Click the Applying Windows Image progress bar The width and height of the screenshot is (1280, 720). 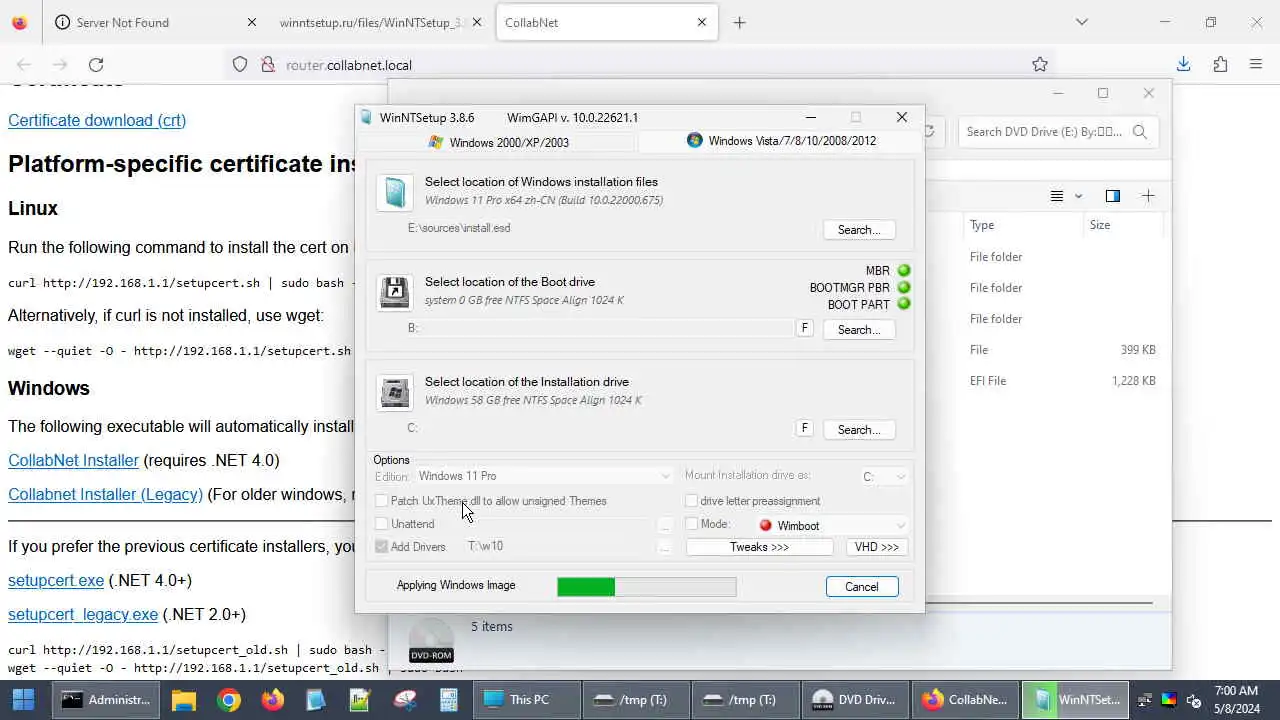point(647,587)
